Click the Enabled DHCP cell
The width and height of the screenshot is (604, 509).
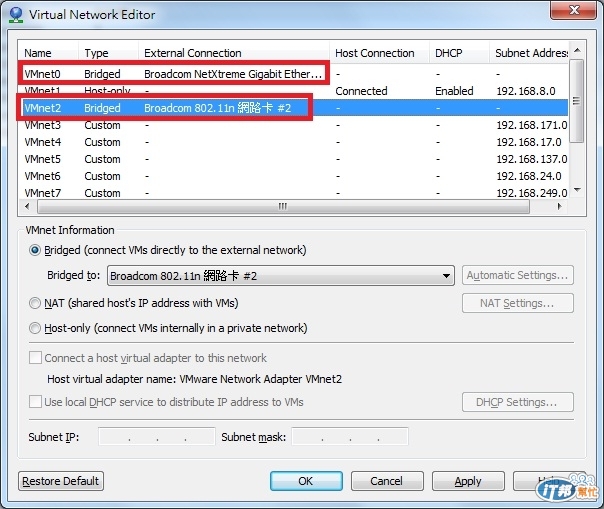click(x=454, y=91)
